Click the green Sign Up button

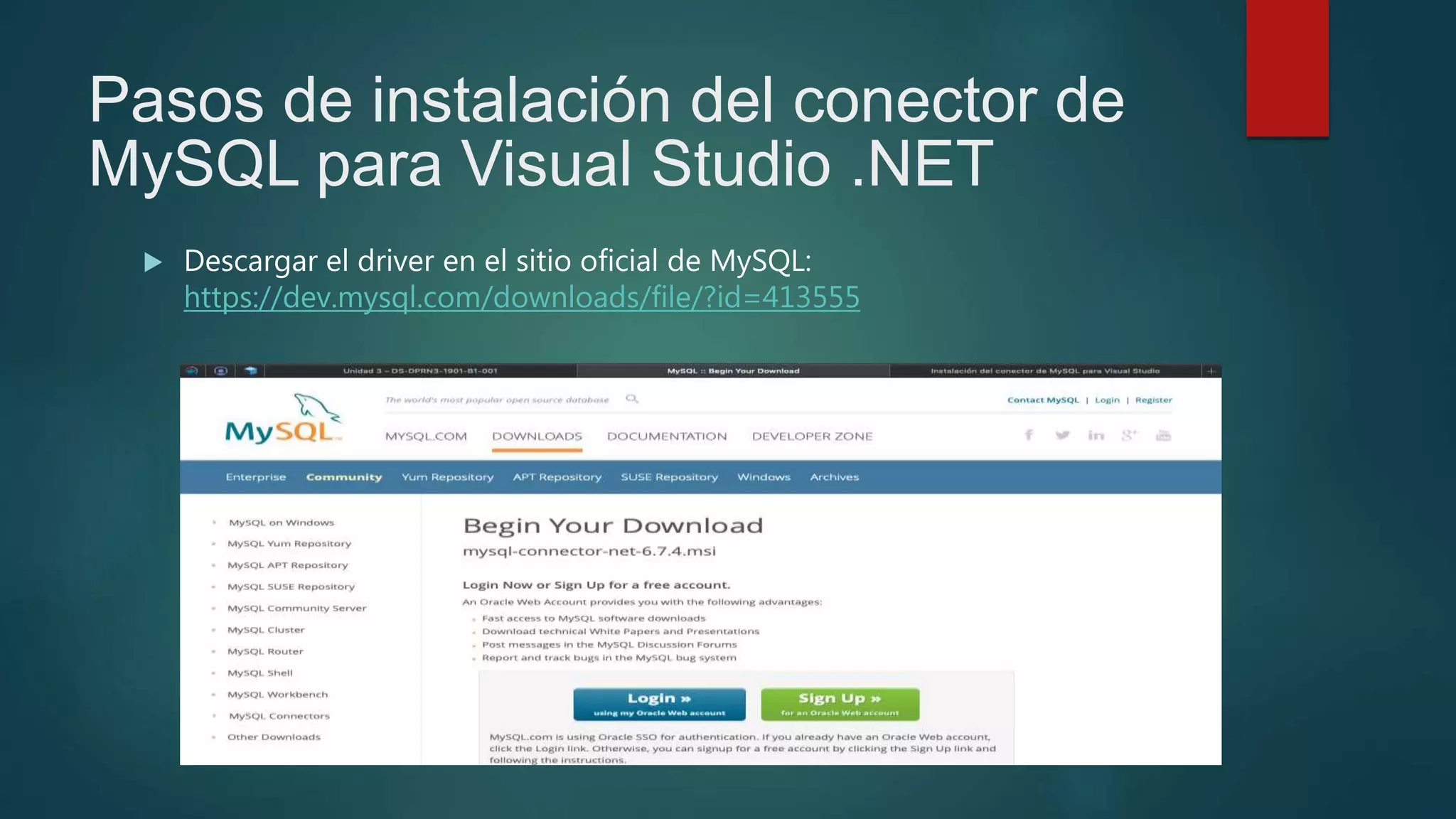[x=840, y=704]
